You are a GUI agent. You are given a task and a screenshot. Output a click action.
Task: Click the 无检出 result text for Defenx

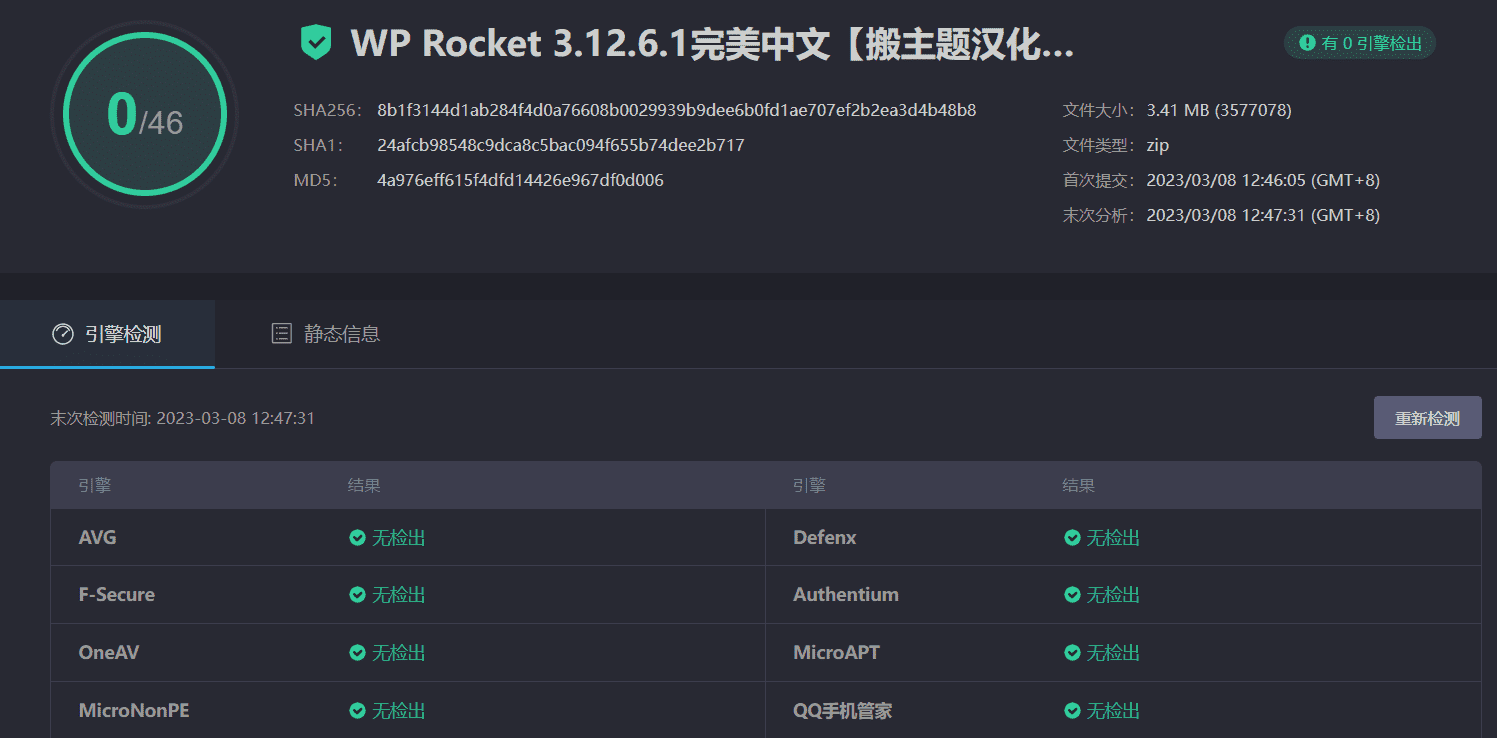pyautogui.click(x=1114, y=538)
